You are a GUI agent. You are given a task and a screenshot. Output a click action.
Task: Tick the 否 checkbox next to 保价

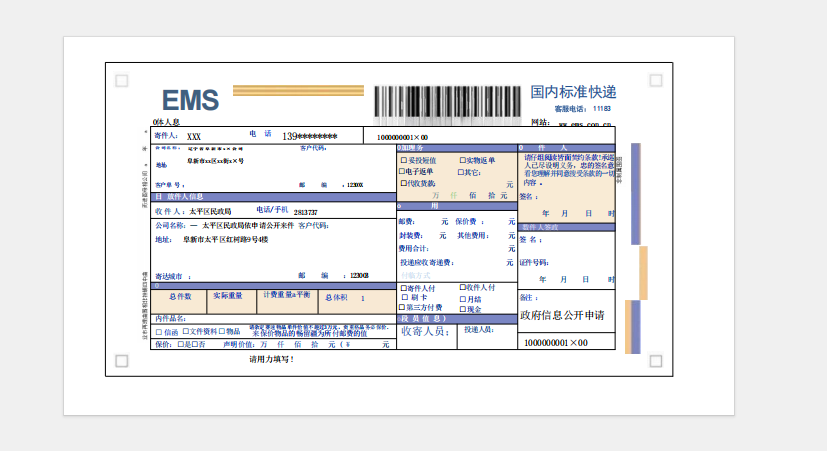click(x=195, y=344)
